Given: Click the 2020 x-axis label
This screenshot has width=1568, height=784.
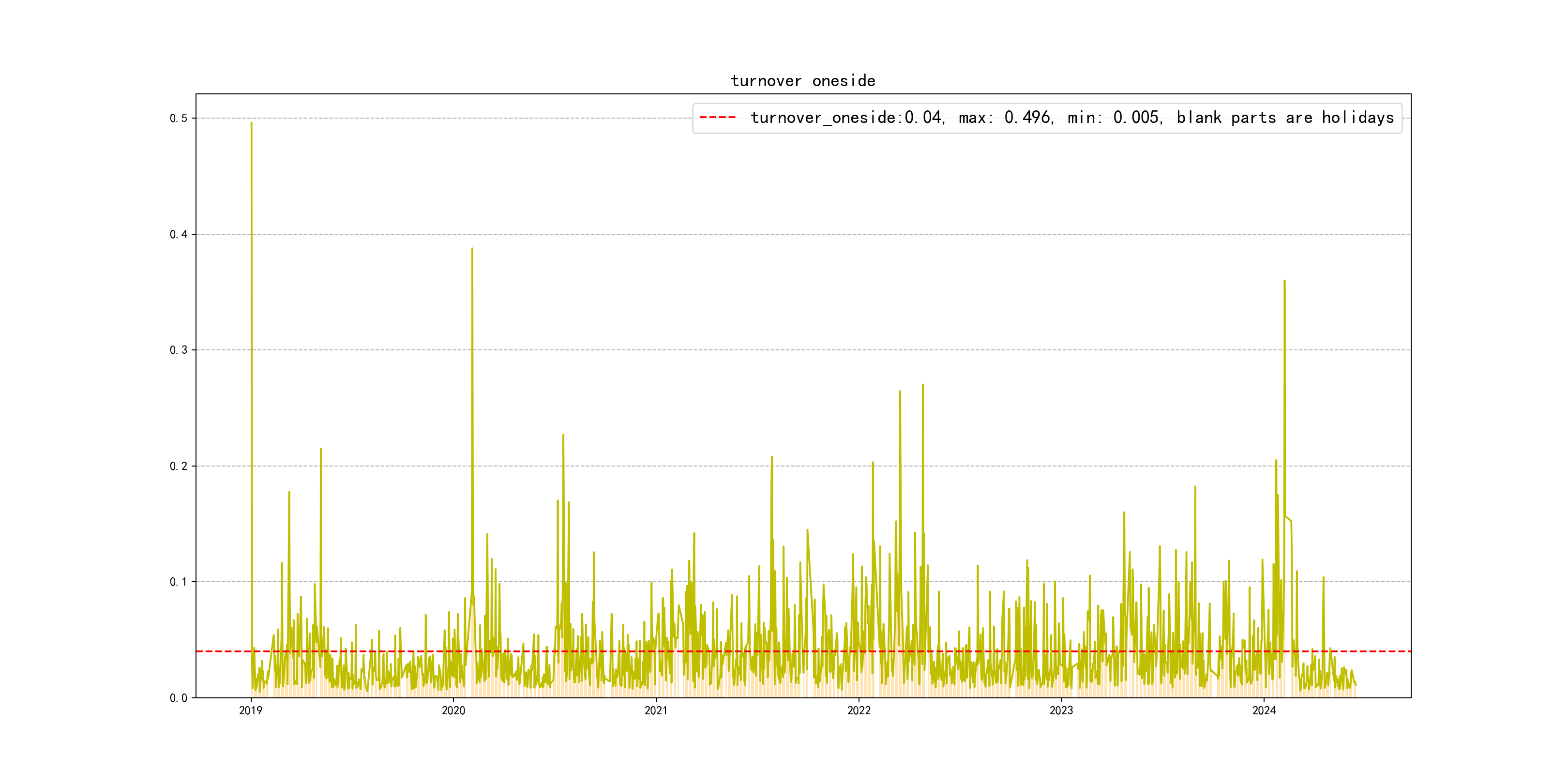Looking at the screenshot, I should point(453,710).
